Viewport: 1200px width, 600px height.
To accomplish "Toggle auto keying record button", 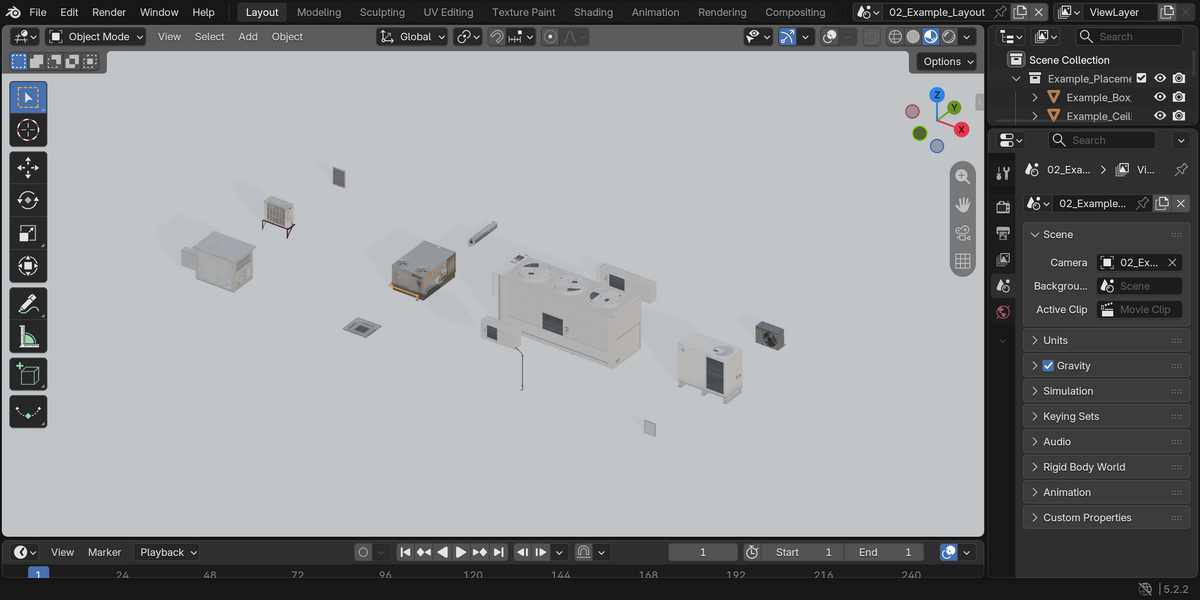I will [x=363, y=552].
